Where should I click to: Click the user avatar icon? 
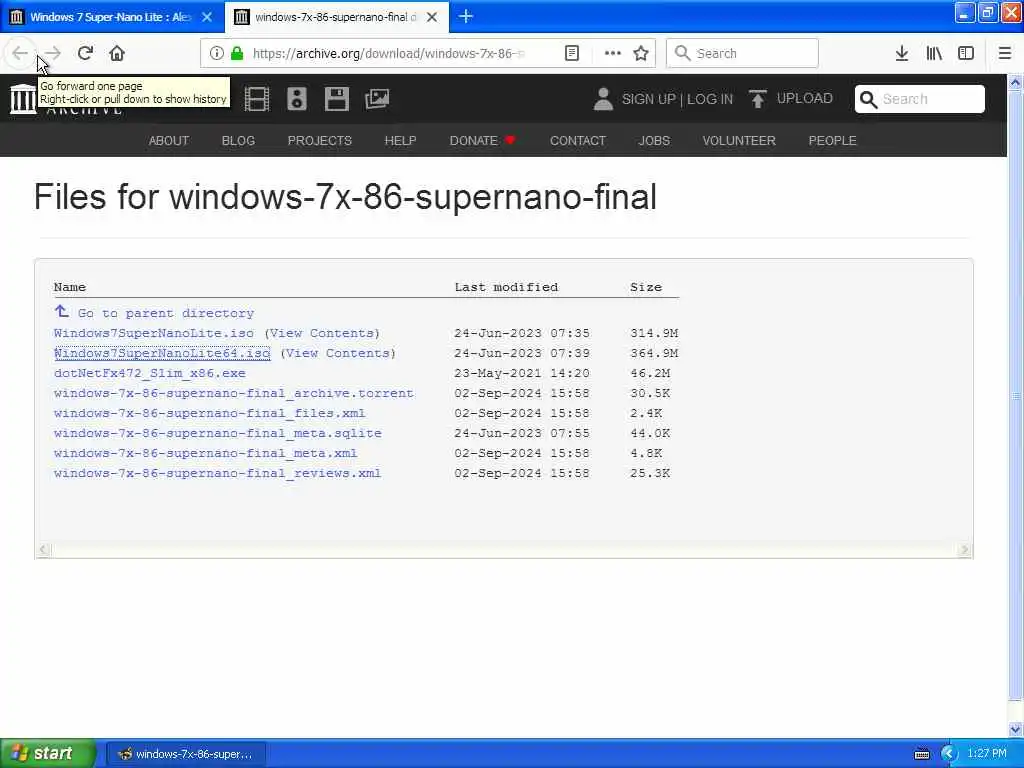(x=603, y=99)
